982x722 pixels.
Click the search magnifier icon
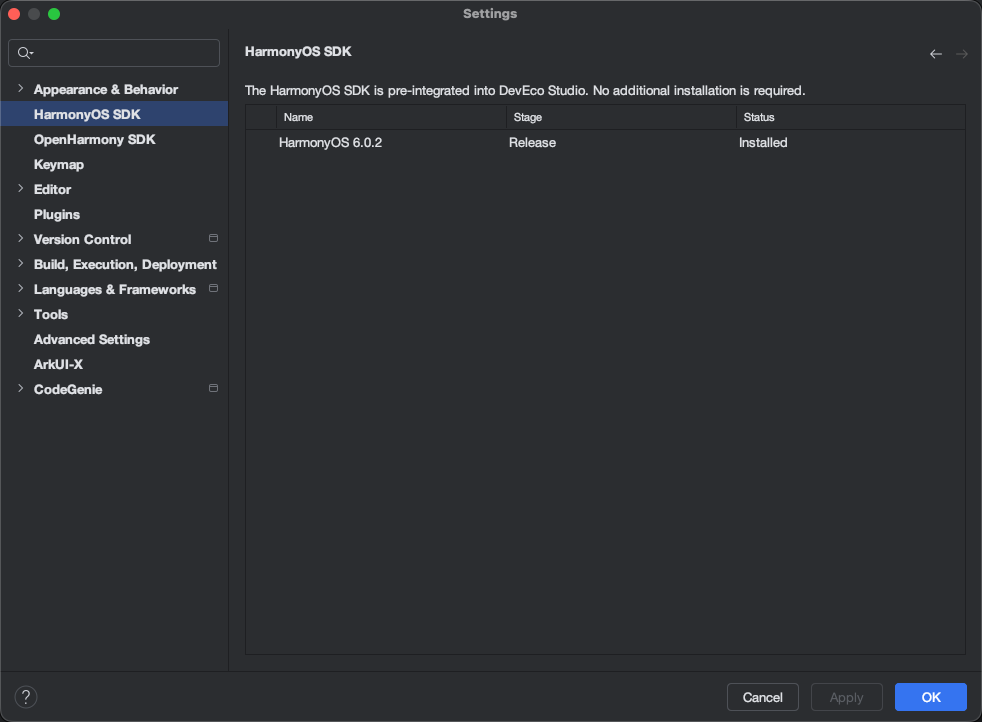click(24, 53)
